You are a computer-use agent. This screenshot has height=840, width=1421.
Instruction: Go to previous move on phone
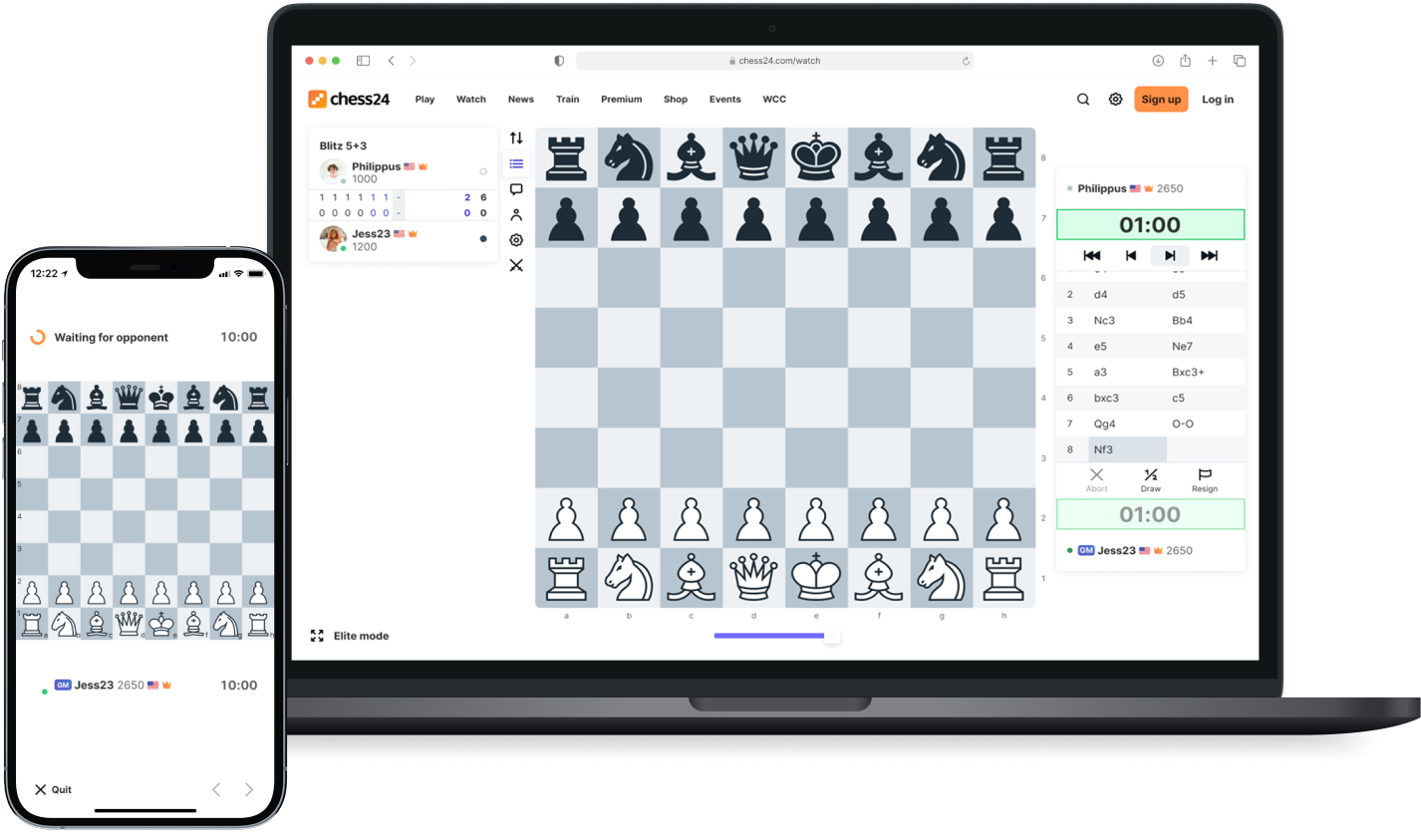coord(216,789)
